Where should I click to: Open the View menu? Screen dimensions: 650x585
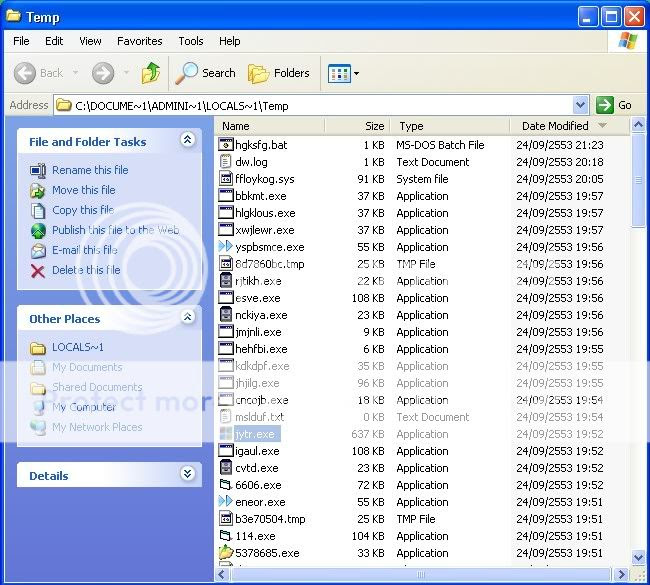[90, 41]
